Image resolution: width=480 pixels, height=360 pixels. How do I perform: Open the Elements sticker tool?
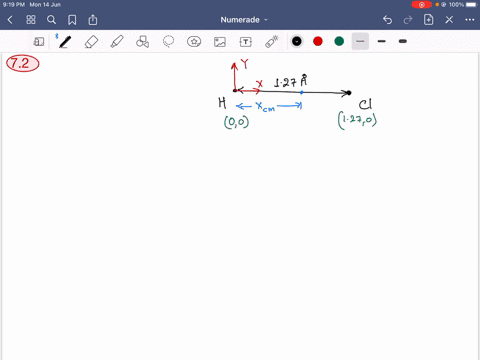194,42
